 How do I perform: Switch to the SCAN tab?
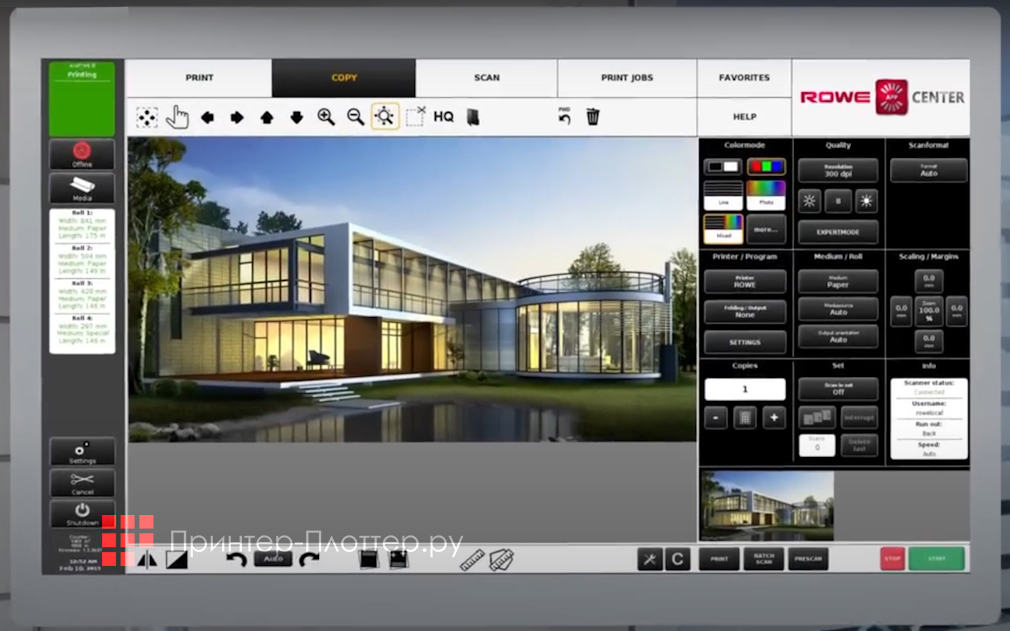pyautogui.click(x=485, y=77)
